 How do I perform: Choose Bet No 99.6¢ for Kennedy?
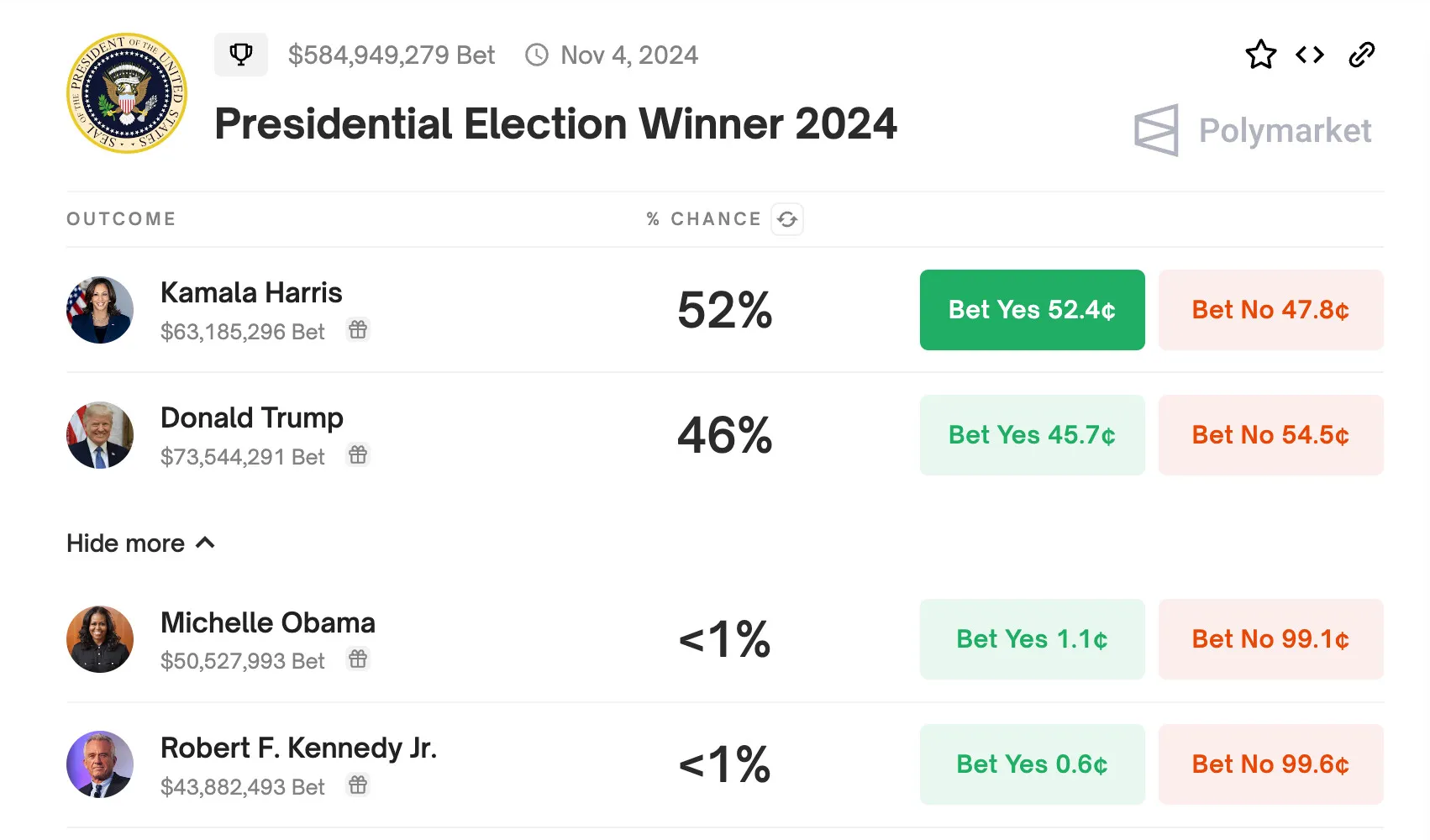(1270, 764)
